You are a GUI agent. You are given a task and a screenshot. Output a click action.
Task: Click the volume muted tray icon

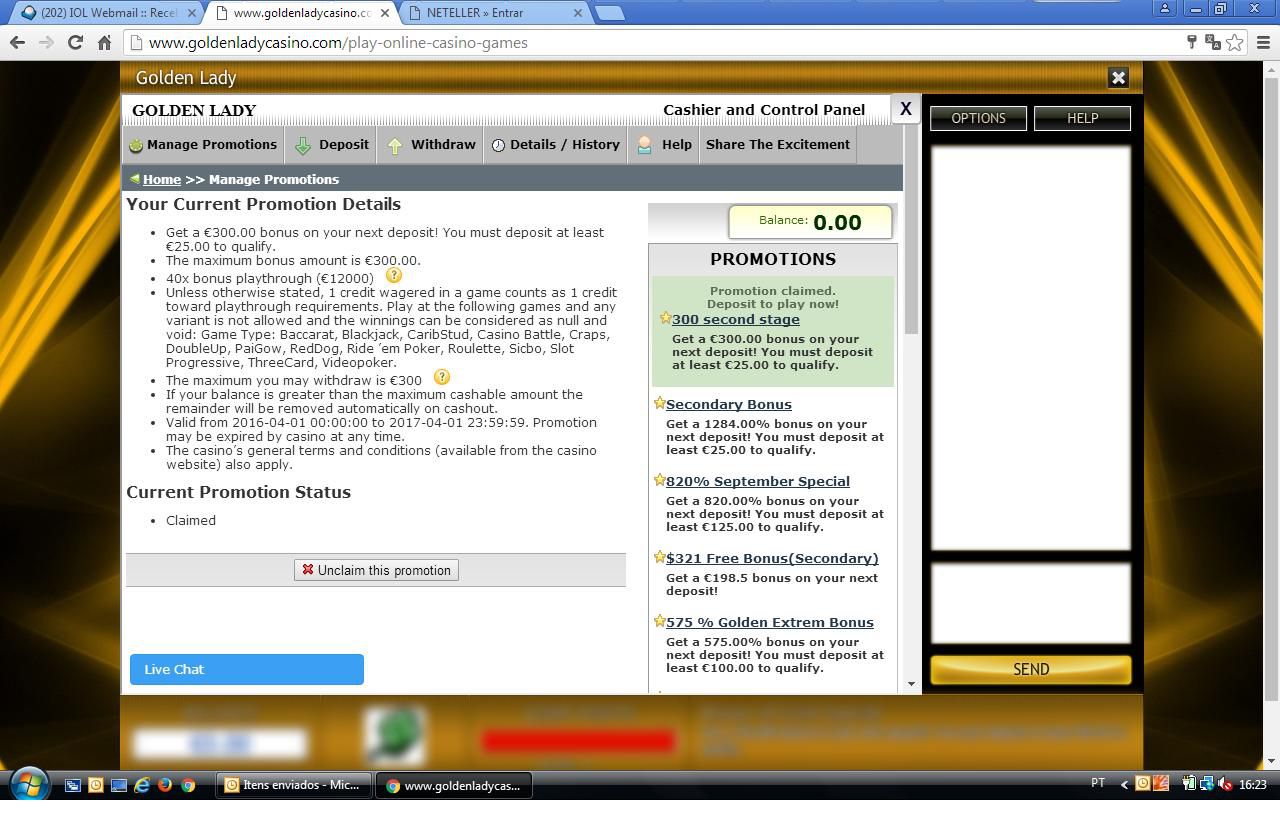click(1225, 784)
